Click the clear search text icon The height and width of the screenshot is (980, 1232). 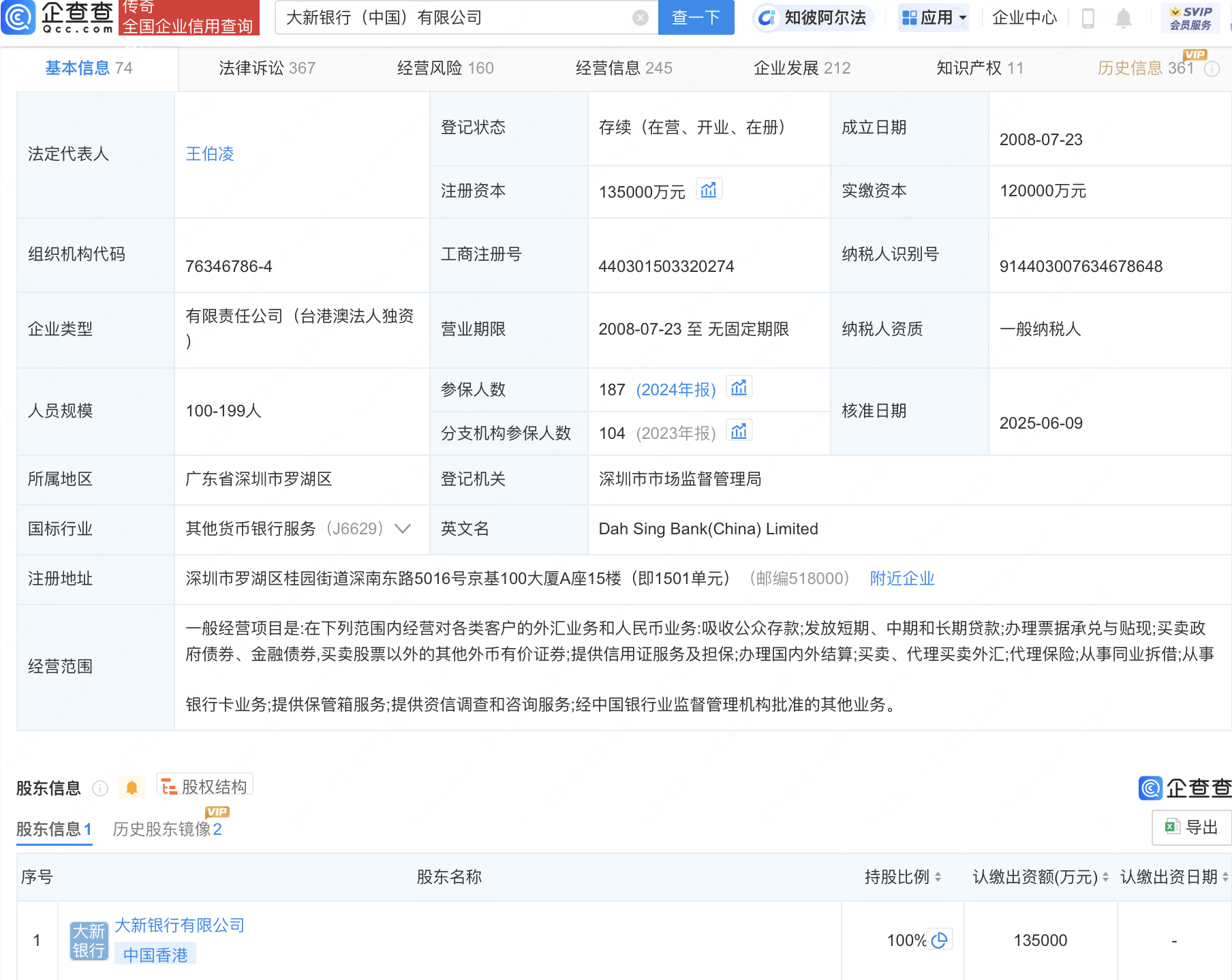640,18
